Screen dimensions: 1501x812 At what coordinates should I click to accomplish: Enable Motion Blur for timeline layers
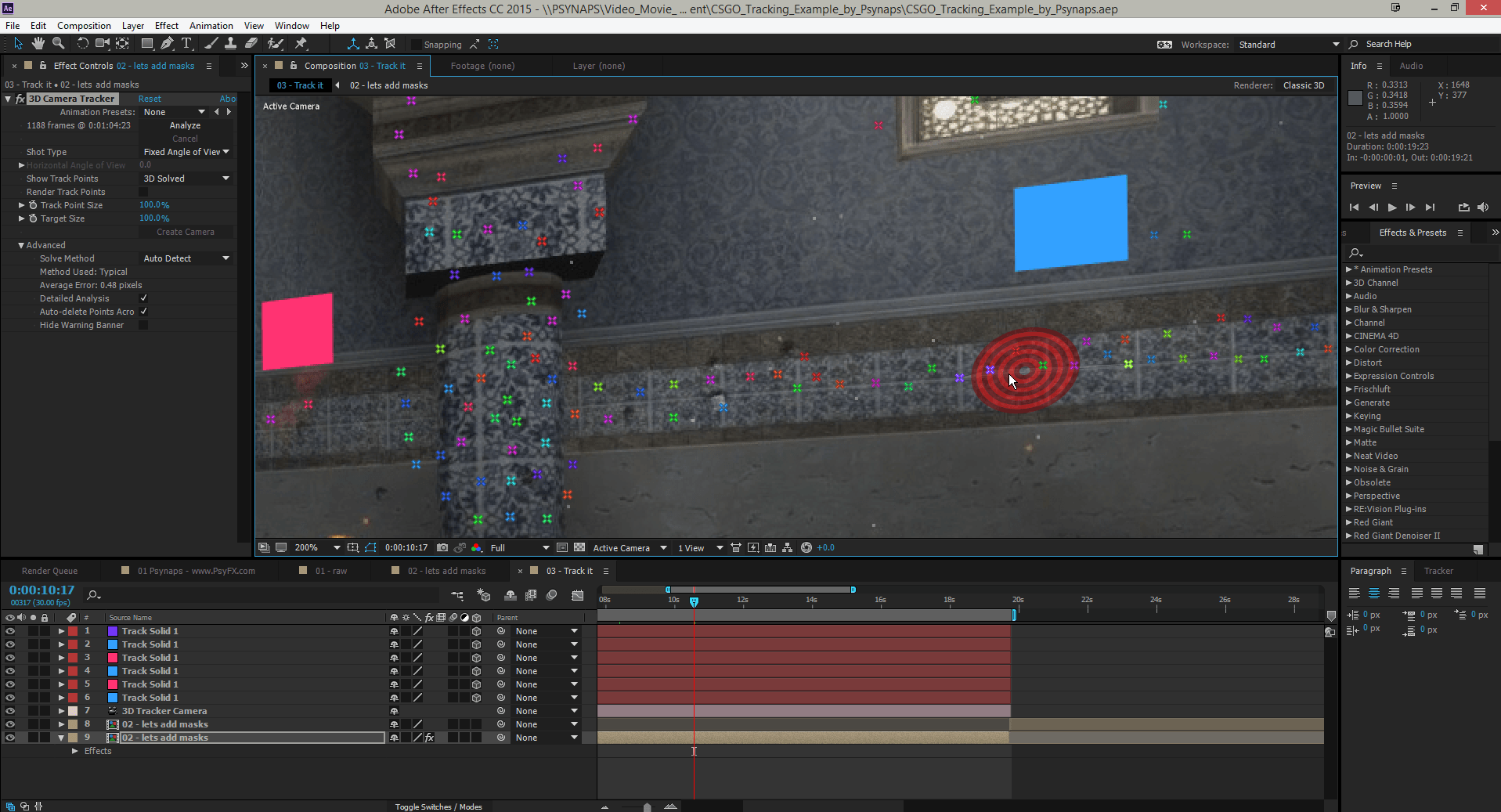coord(551,595)
